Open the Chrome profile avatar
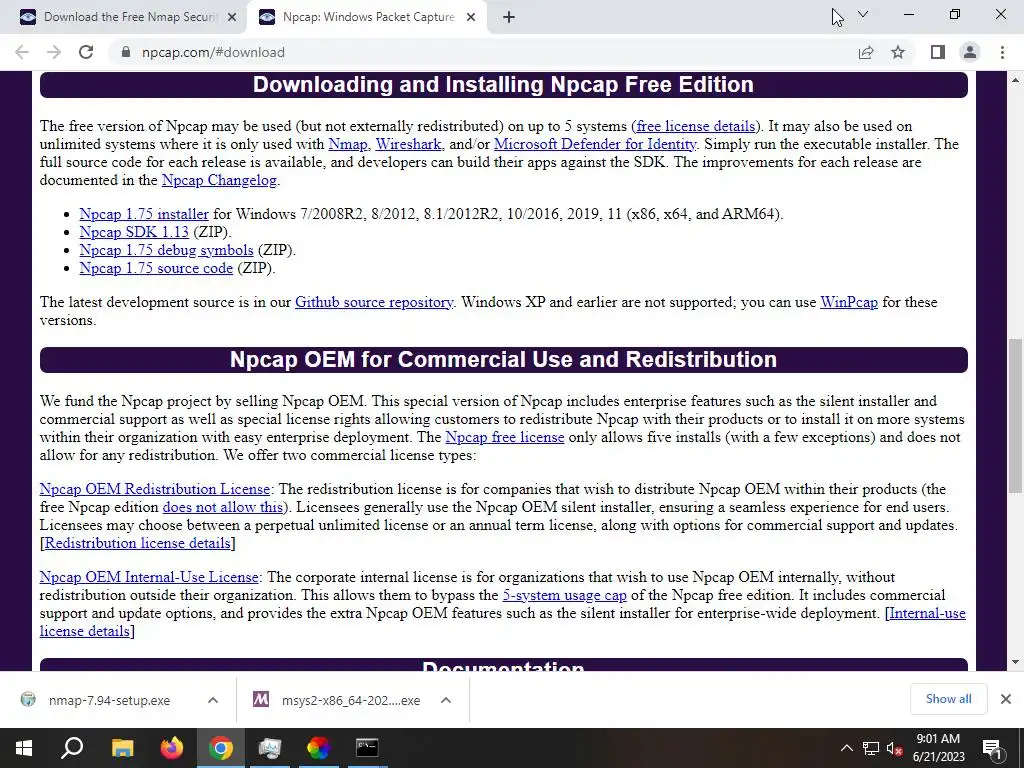The image size is (1024, 768). (x=970, y=52)
